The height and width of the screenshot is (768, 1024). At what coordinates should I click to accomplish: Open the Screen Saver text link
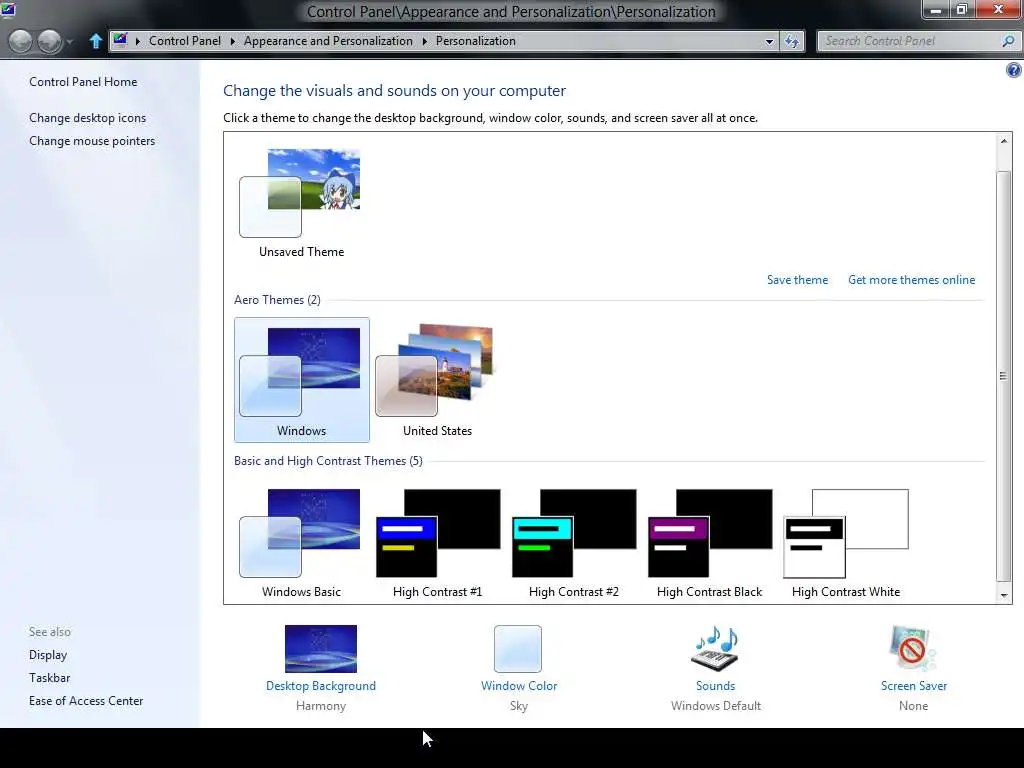click(x=913, y=686)
